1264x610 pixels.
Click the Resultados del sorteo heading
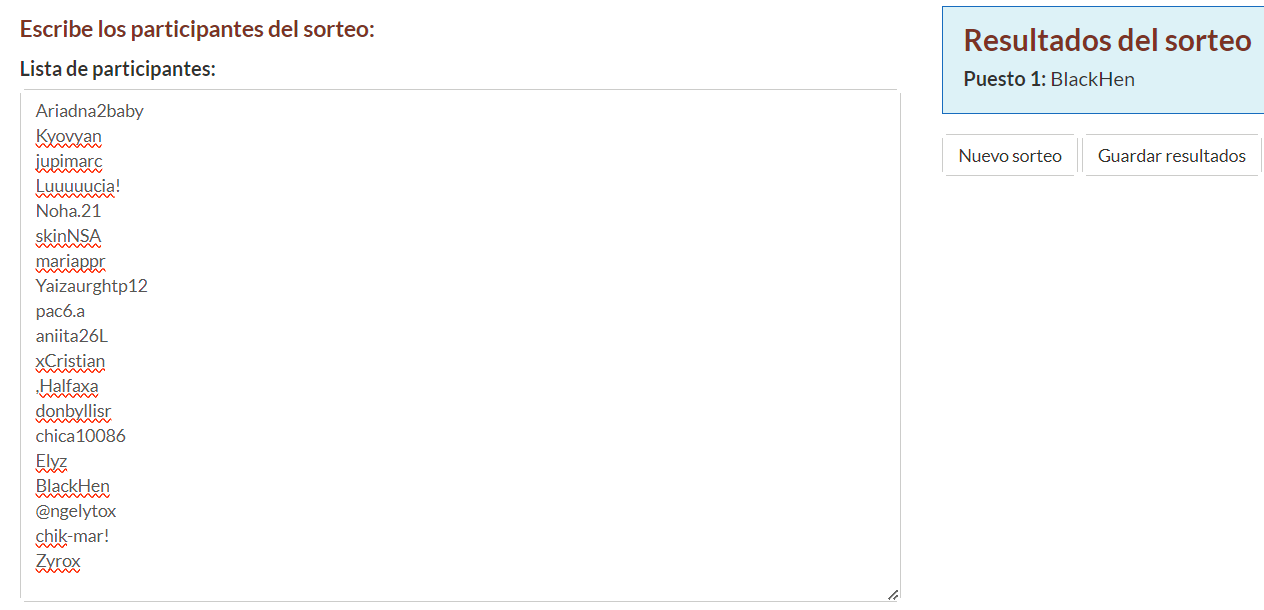pyautogui.click(x=1107, y=40)
